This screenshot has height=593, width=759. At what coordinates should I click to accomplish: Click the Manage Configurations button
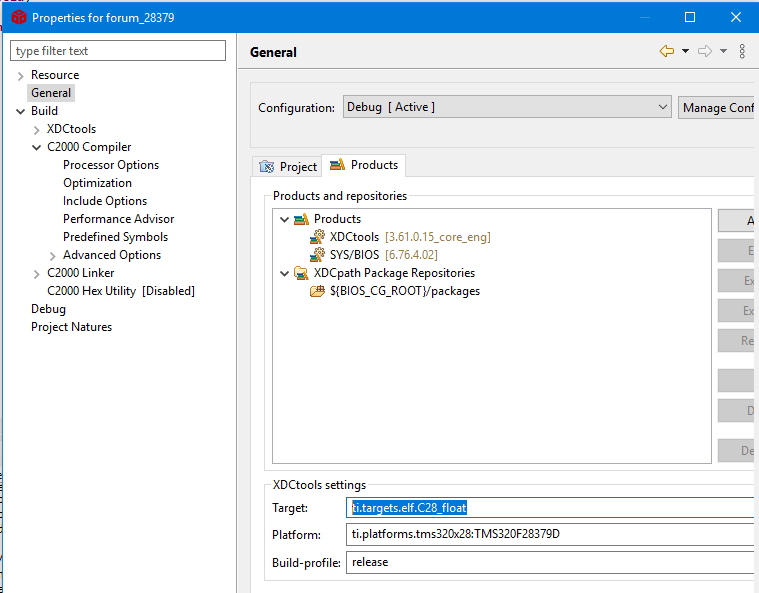[716, 107]
